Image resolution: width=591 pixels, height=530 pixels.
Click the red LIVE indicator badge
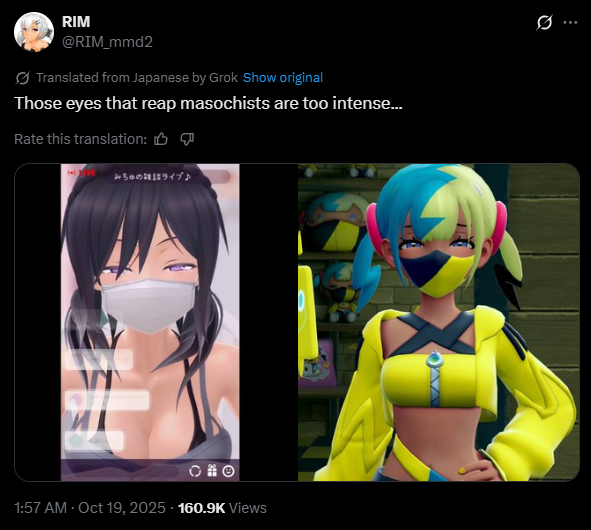pos(81,173)
